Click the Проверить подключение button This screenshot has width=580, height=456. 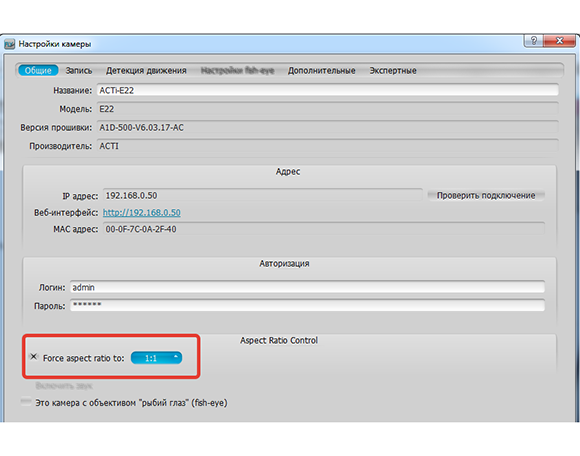click(x=486, y=195)
